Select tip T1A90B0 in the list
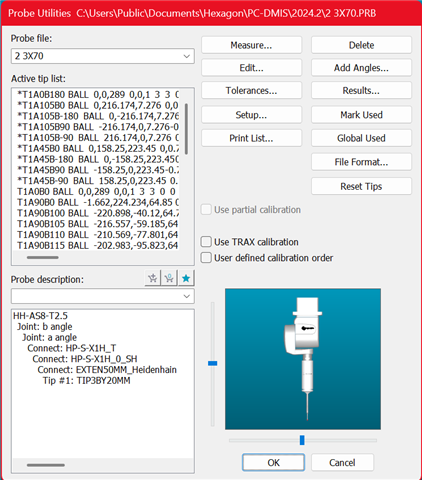The height and width of the screenshot is (480, 422). (x=98, y=202)
